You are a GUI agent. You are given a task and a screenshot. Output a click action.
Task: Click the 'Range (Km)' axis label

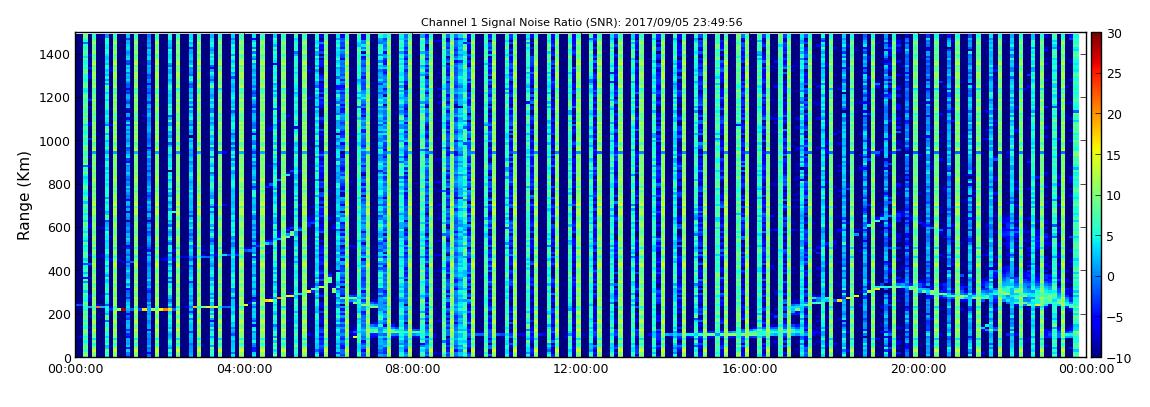click(24, 195)
